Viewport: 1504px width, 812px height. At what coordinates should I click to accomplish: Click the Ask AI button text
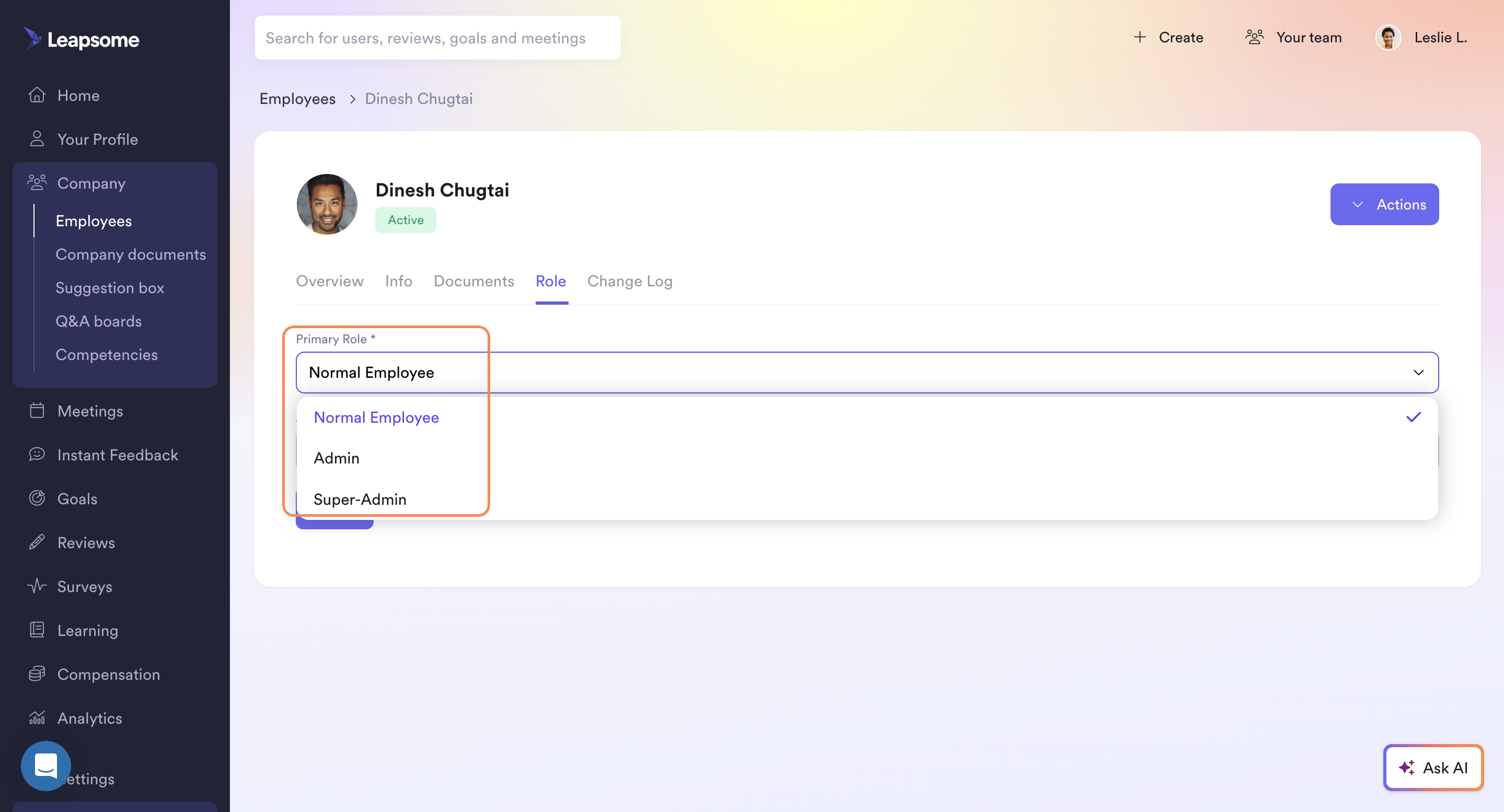click(x=1445, y=768)
